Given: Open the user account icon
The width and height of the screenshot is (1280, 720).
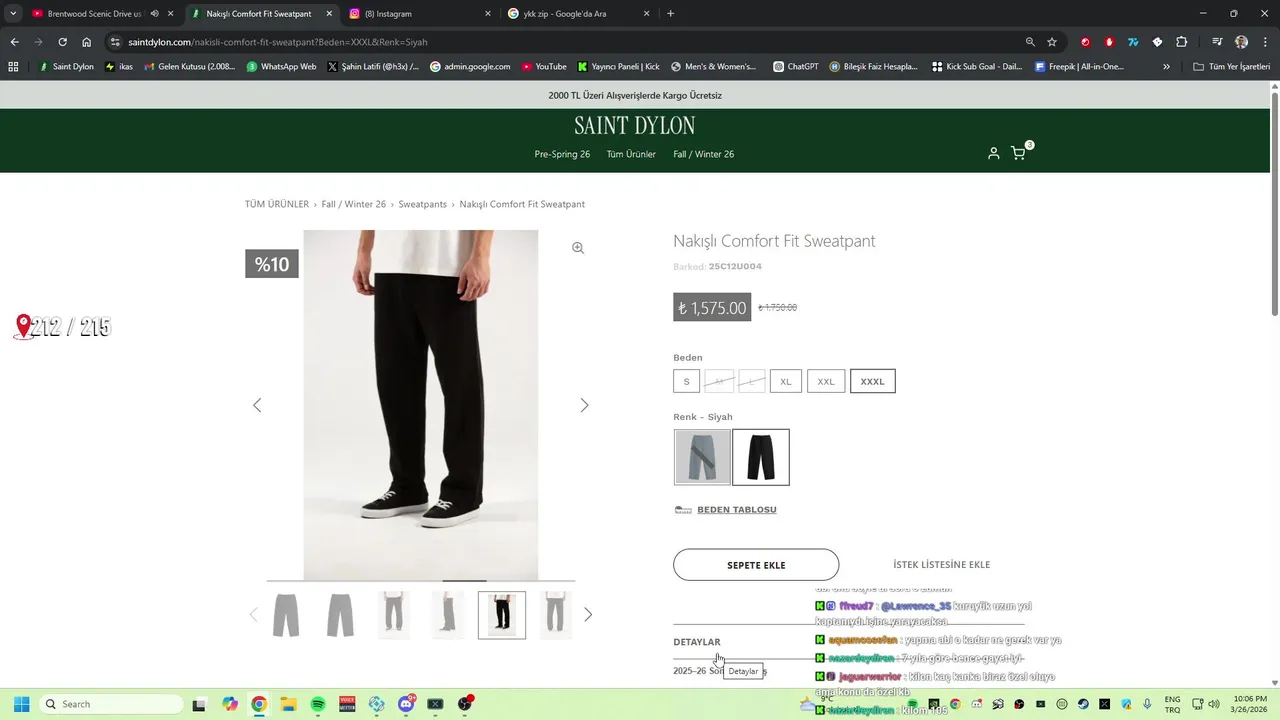Looking at the screenshot, I should pos(993,153).
